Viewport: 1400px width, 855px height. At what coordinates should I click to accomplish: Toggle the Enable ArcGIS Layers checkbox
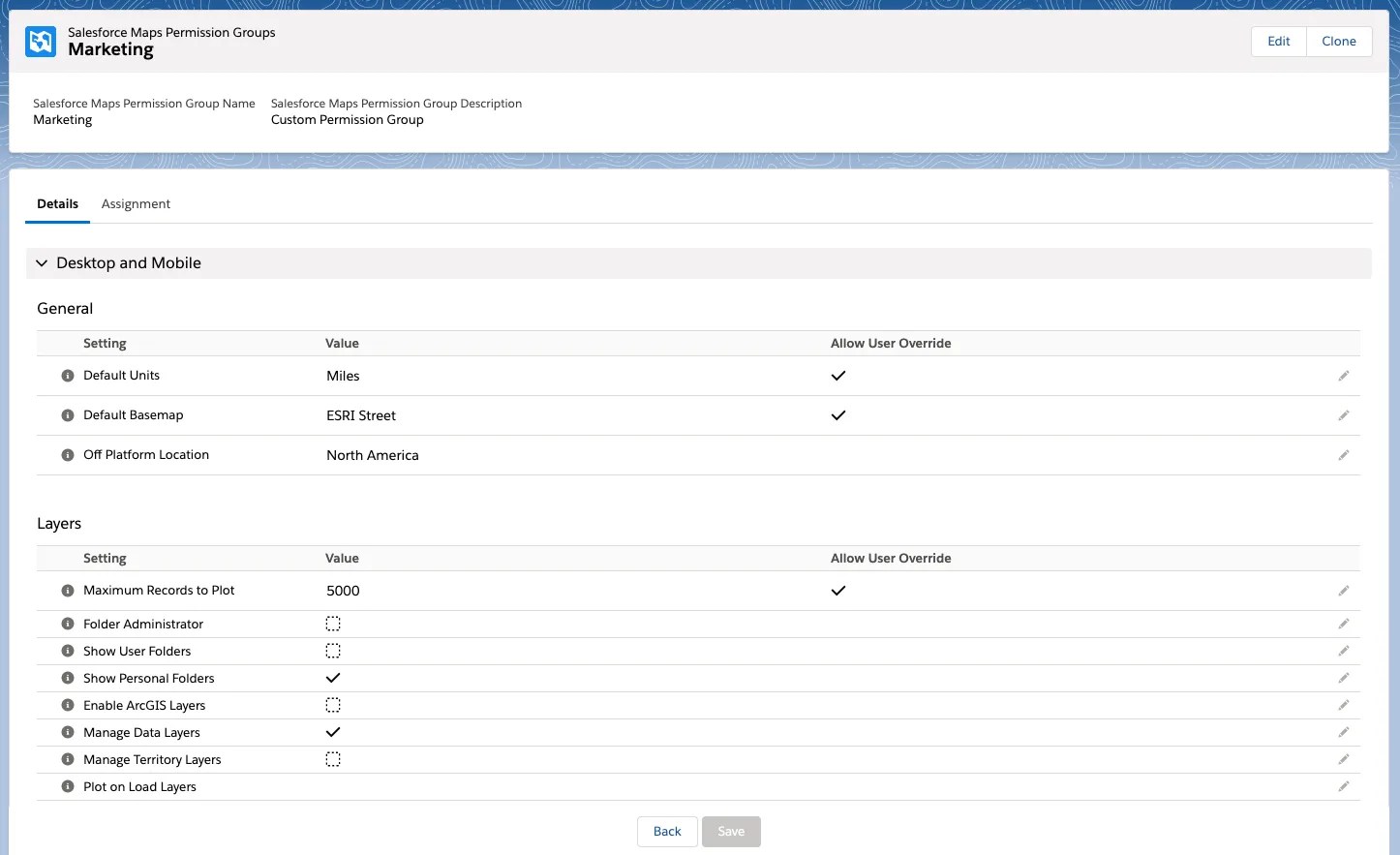[333, 705]
